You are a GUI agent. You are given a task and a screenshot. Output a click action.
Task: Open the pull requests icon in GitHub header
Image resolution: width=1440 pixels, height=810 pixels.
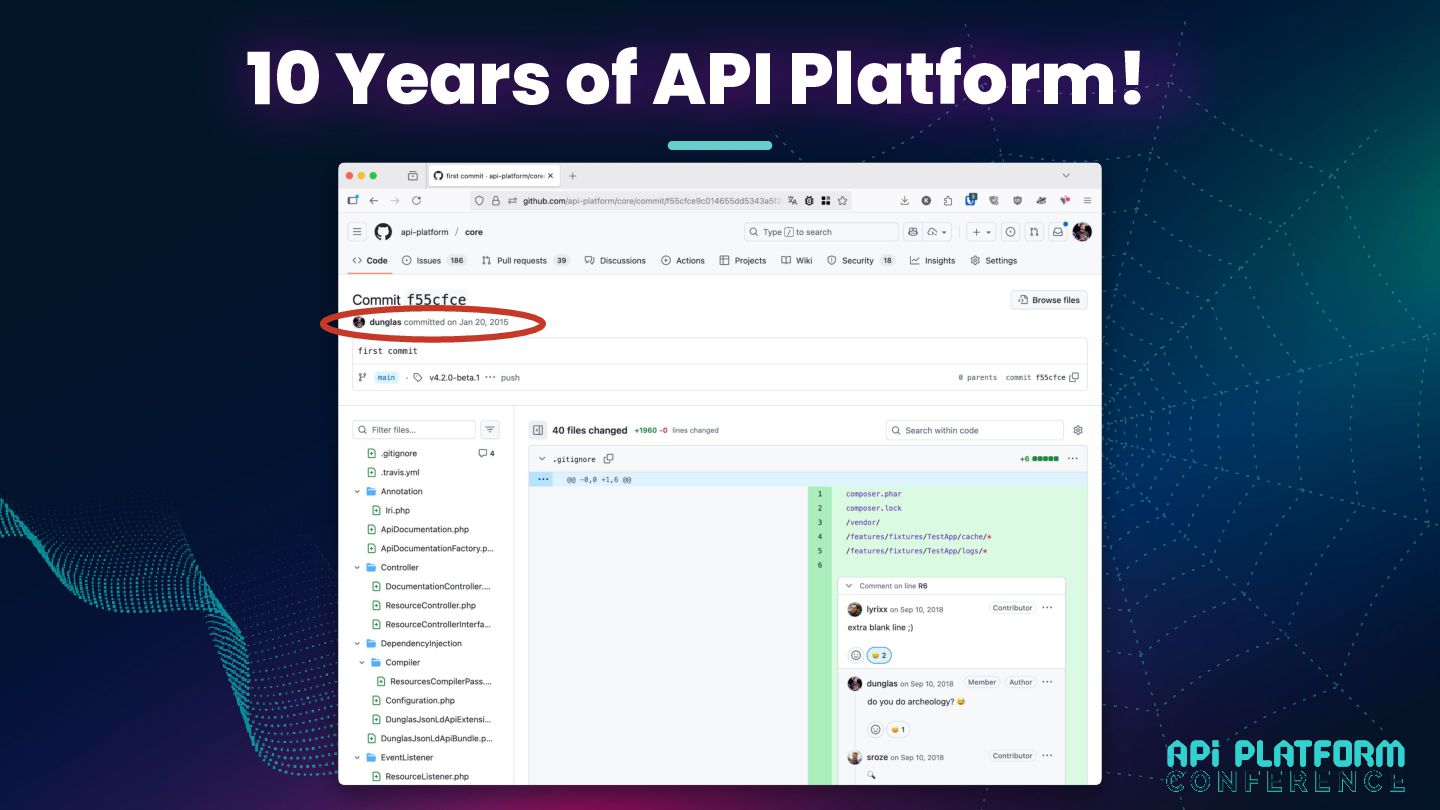point(1035,232)
